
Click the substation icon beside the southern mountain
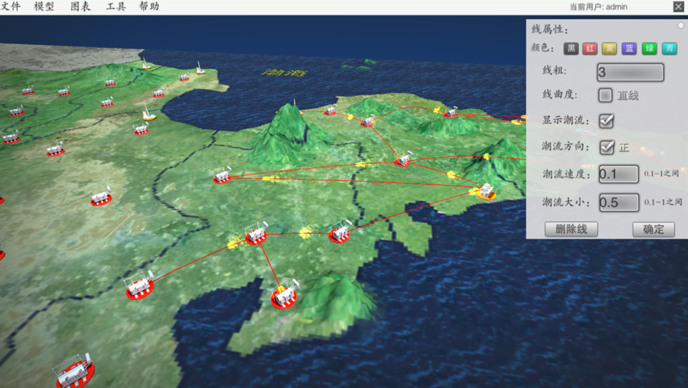284,294
